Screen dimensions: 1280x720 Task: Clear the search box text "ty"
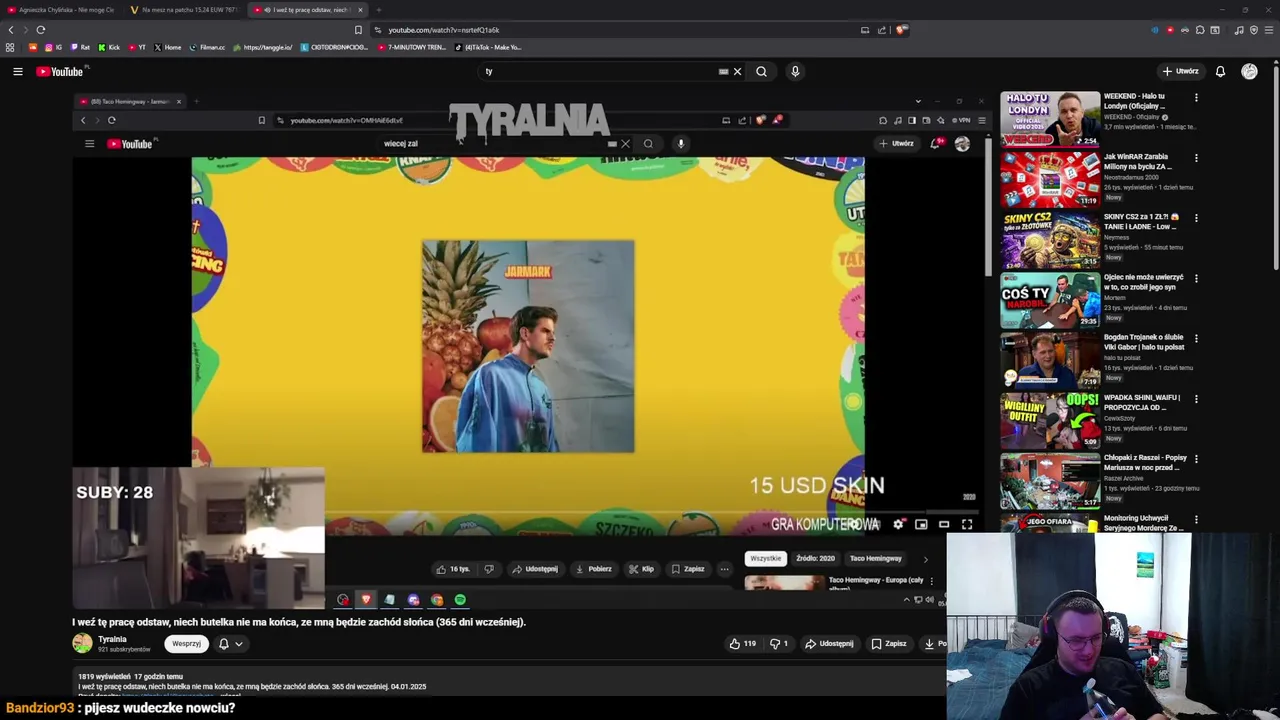pos(737,71)
